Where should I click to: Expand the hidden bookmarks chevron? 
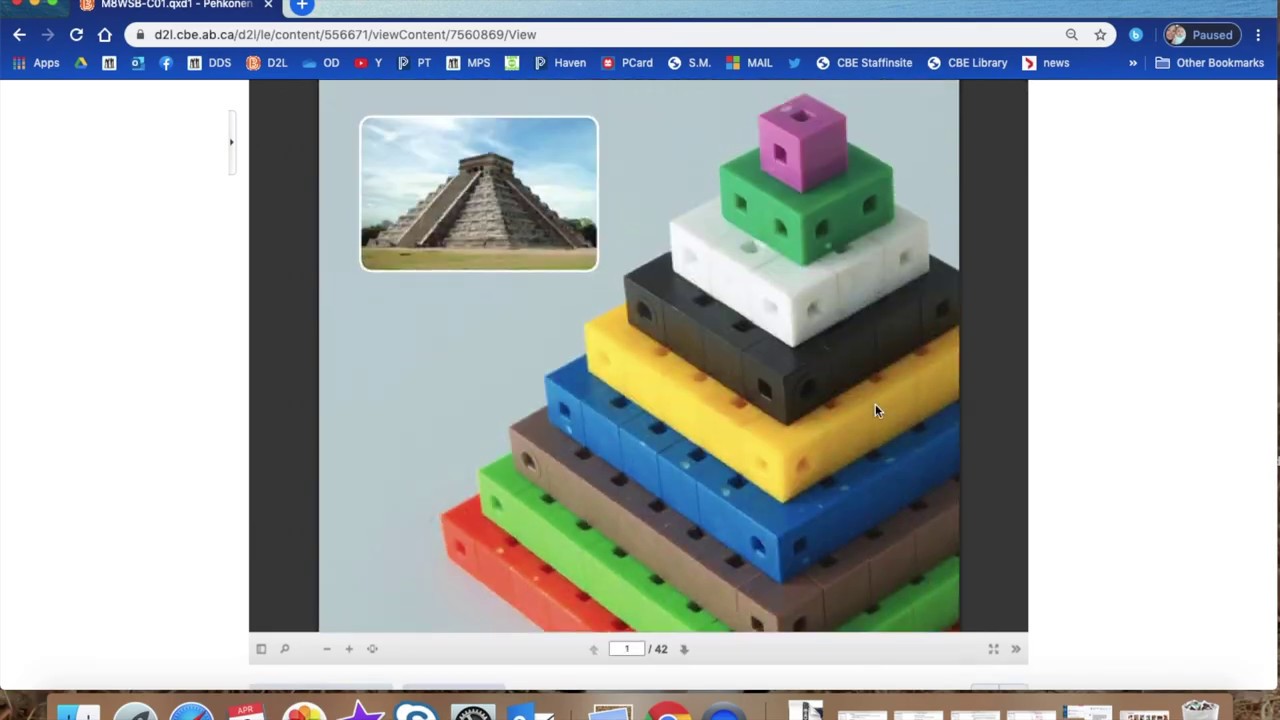point(1133,63)
